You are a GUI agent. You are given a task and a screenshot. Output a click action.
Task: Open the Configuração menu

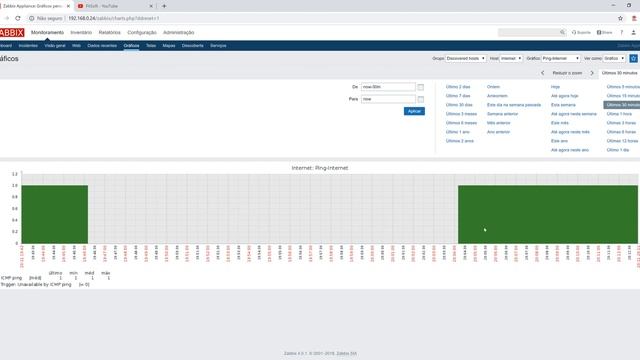pyautogui.click(x=142, y=32)
